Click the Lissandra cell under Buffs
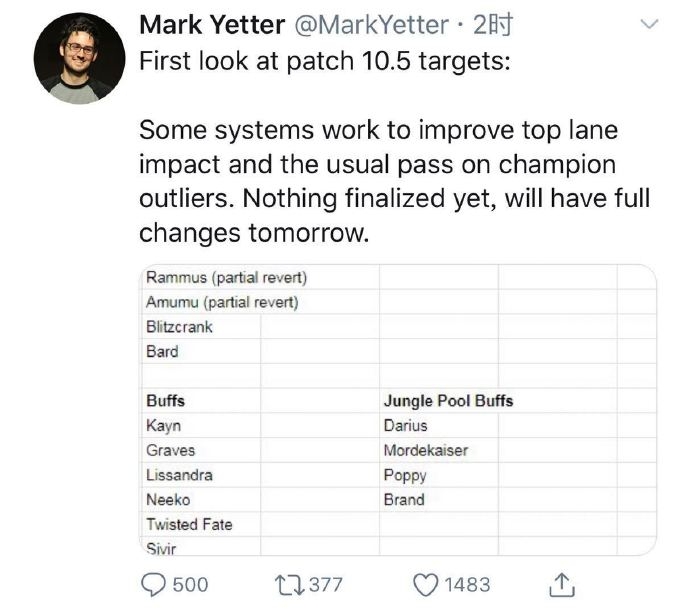Viewport: 690px width, 614px height. pyautogui.click(x=180, y=475)
